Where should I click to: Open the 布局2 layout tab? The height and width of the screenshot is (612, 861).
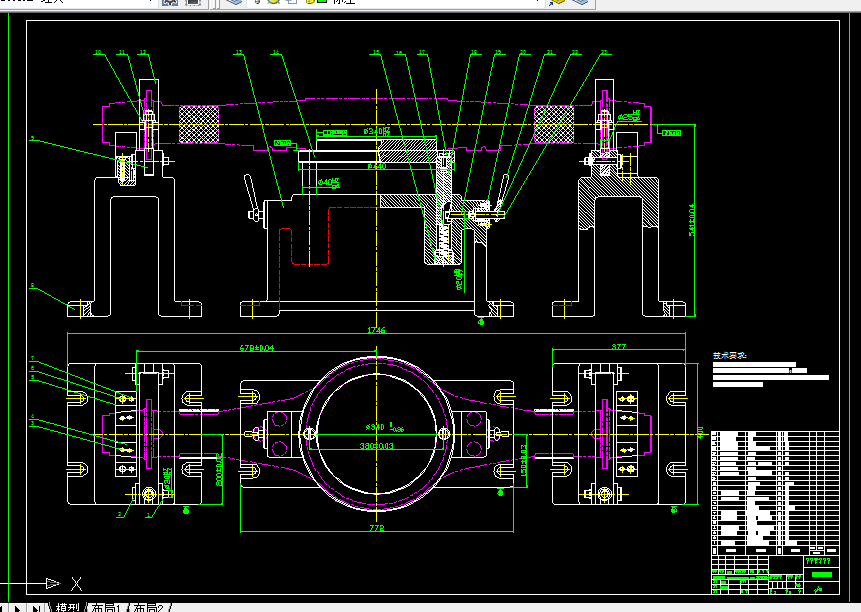[x=149, y=608]
